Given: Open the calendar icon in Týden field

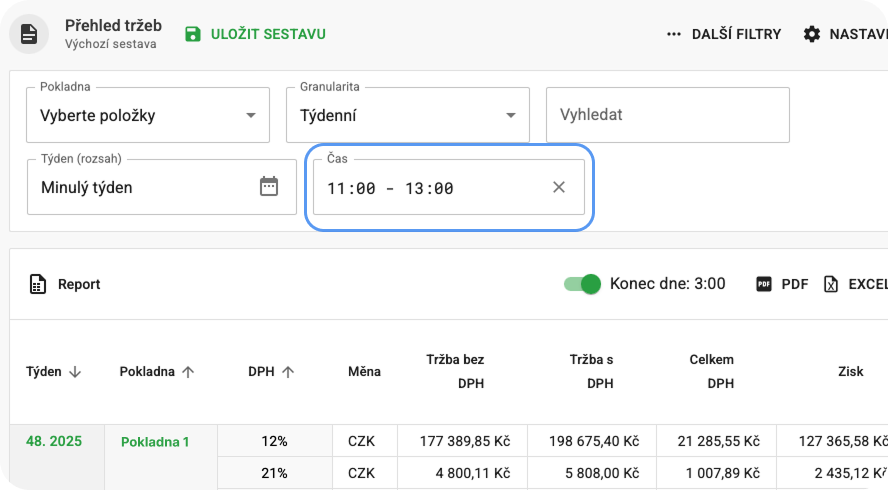Looking at the screenshot, I should (268, 187).
